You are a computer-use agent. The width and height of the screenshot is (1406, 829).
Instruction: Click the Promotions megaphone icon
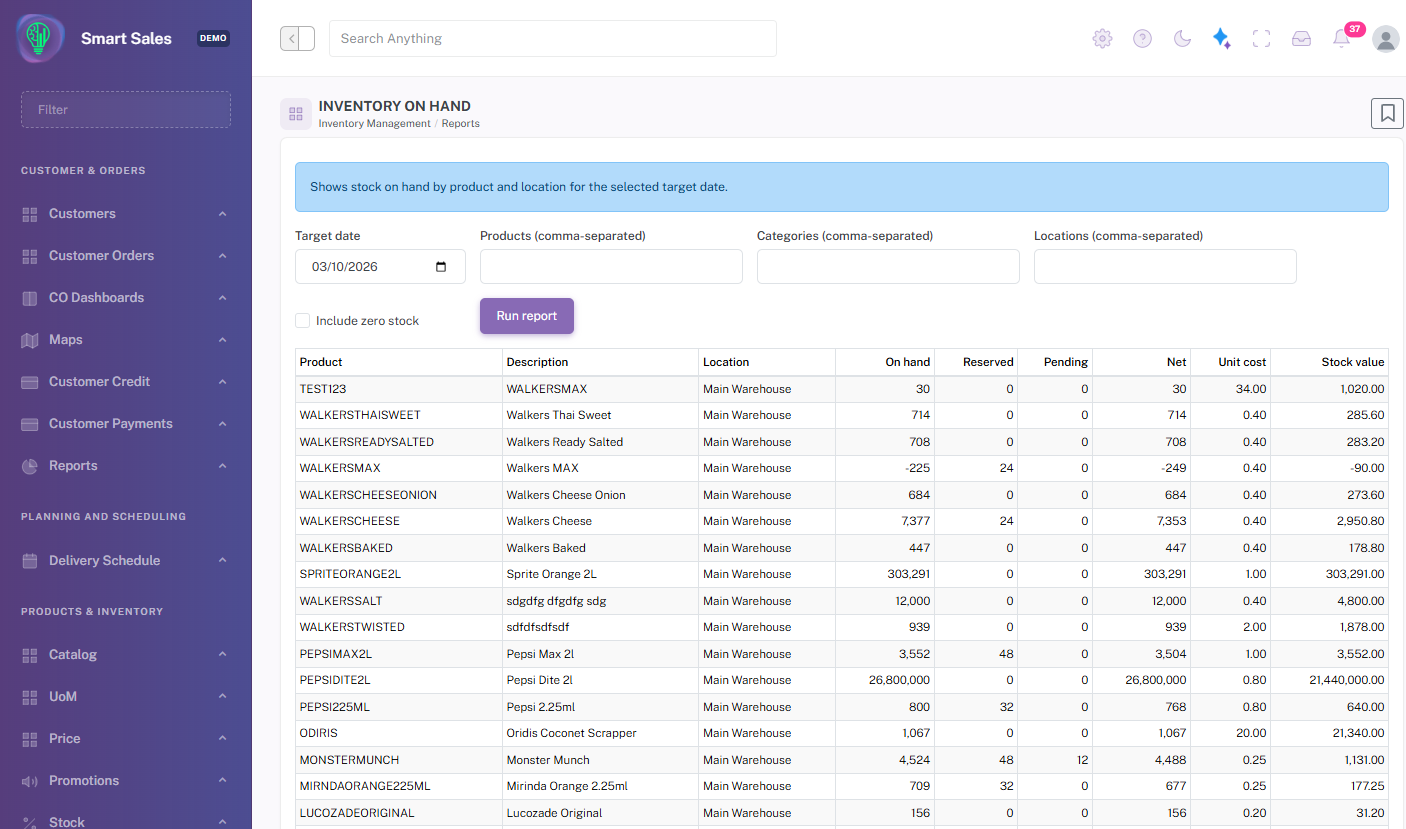[29, 781]
